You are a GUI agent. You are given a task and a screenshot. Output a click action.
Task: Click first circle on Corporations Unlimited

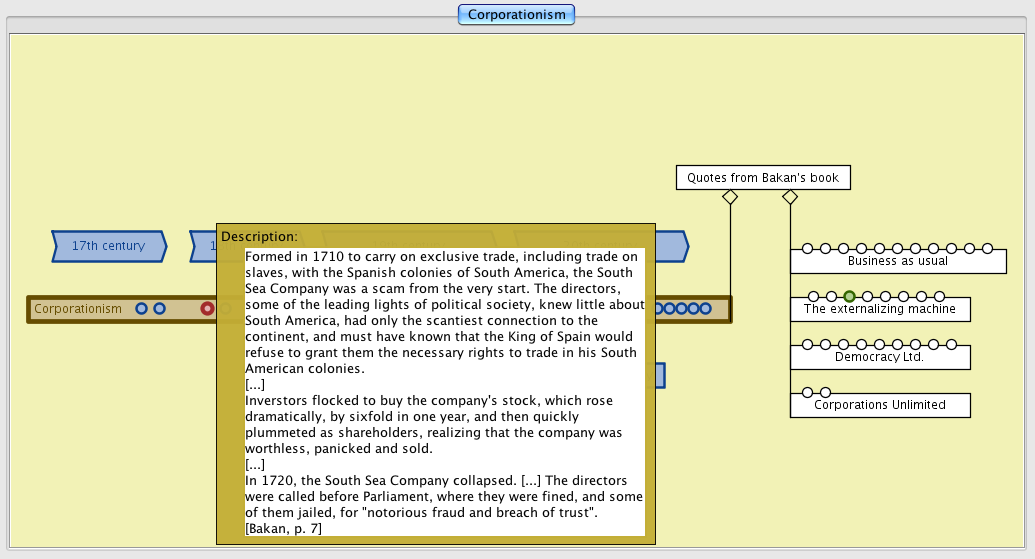[x=807, y=392]
